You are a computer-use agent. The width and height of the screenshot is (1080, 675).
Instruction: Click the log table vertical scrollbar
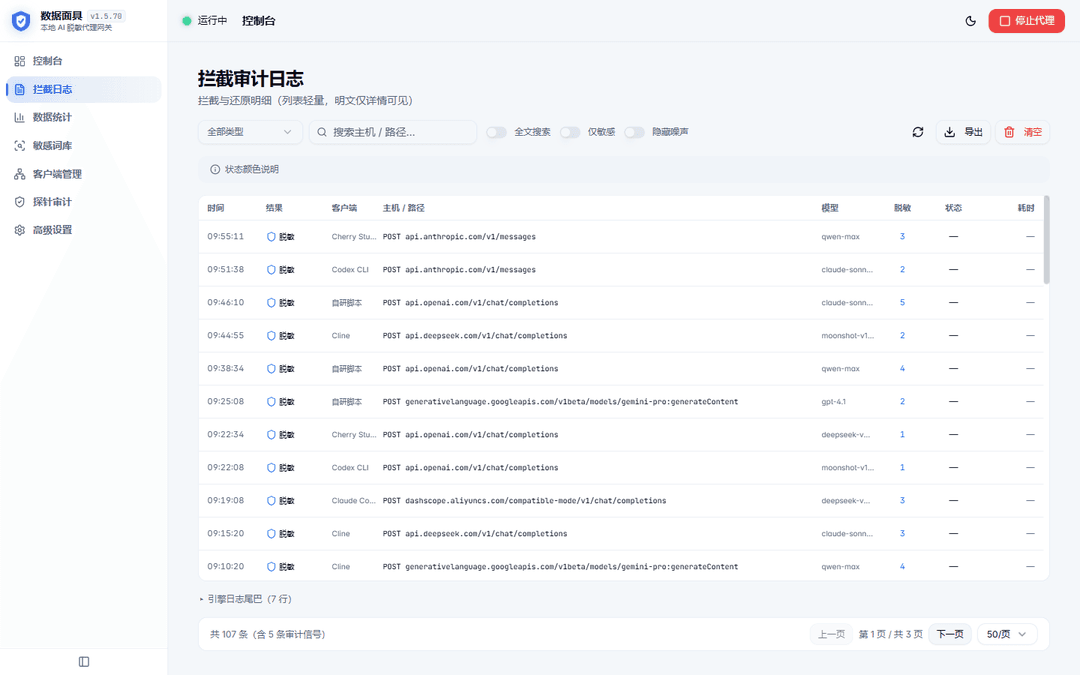pyautogui.click(x=1046, y=240)
